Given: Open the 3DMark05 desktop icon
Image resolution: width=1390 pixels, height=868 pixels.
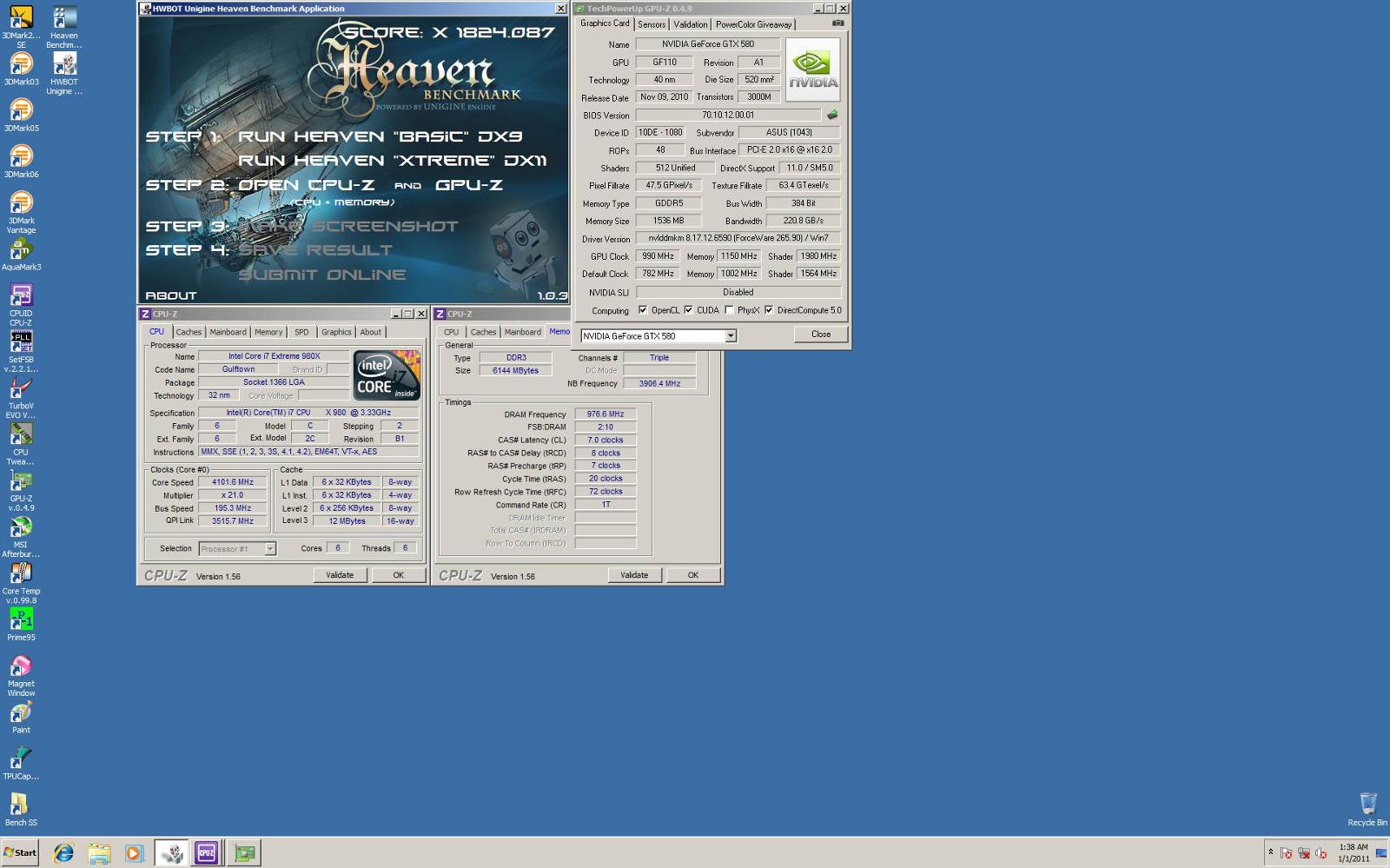Looking at the screenshot, I should click(x=21, y=116).
